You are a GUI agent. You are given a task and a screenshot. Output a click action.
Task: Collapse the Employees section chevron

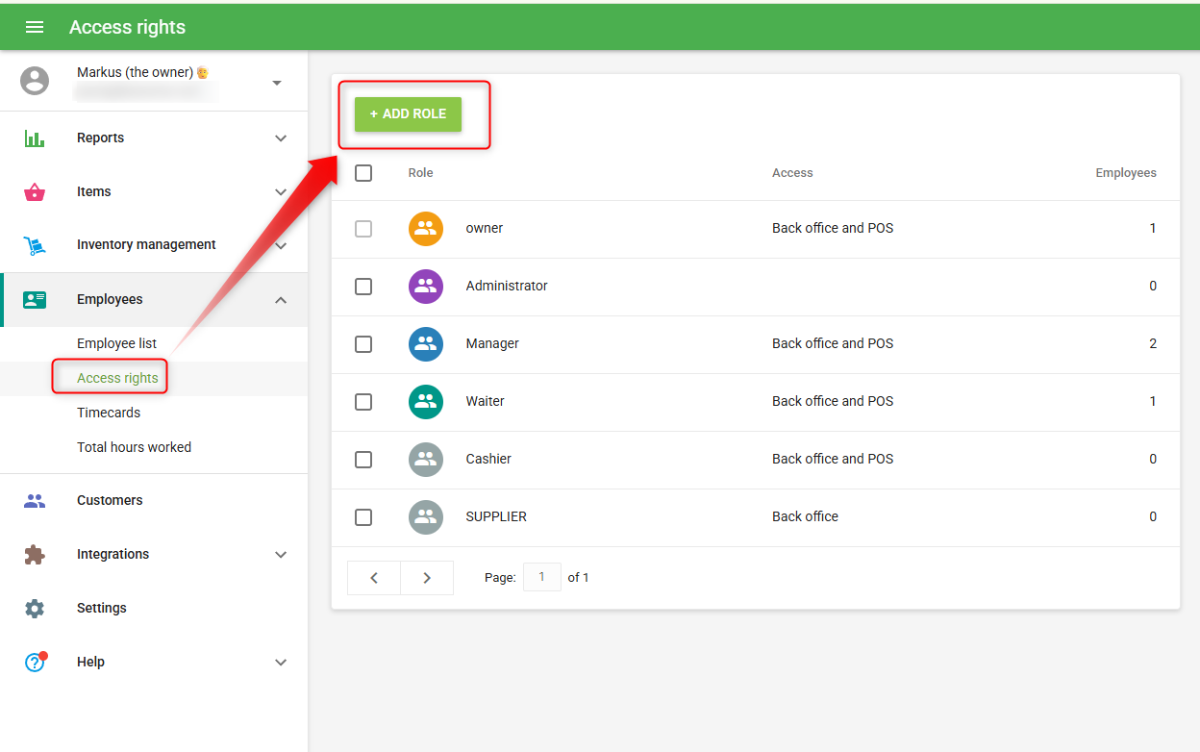pos(281,300)
